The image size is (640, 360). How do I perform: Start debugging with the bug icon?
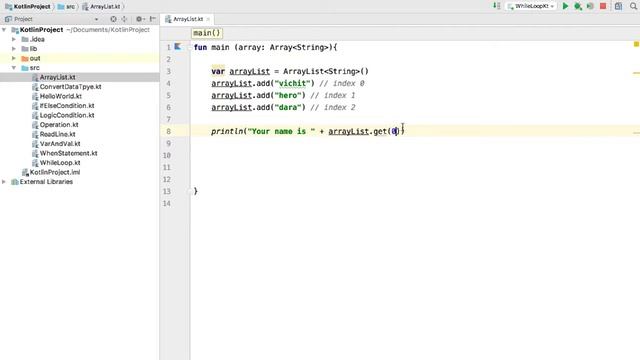(x=578, y=6)
